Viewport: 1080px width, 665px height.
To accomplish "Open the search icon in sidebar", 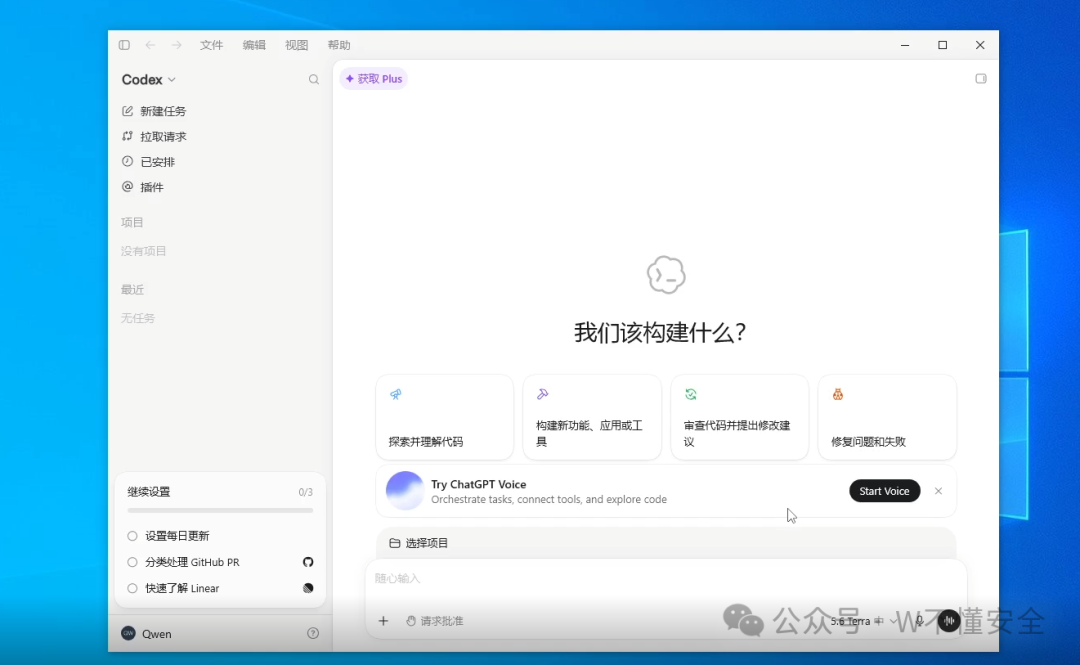I will [x=313, y=80].
